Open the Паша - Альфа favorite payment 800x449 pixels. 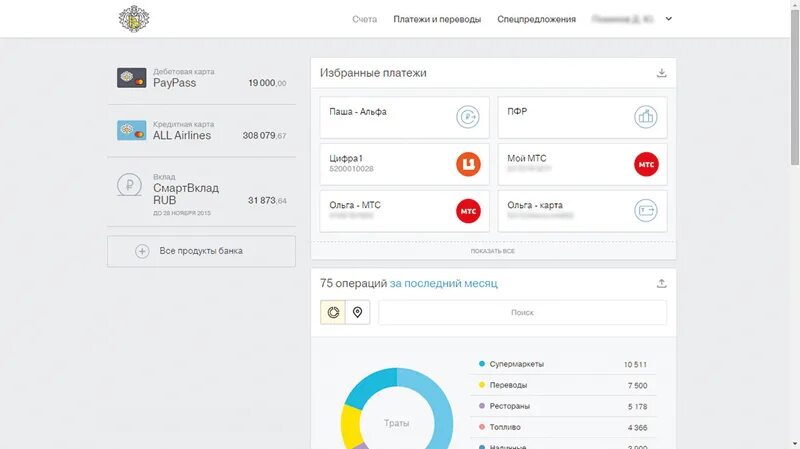click(x=404, y=117)
